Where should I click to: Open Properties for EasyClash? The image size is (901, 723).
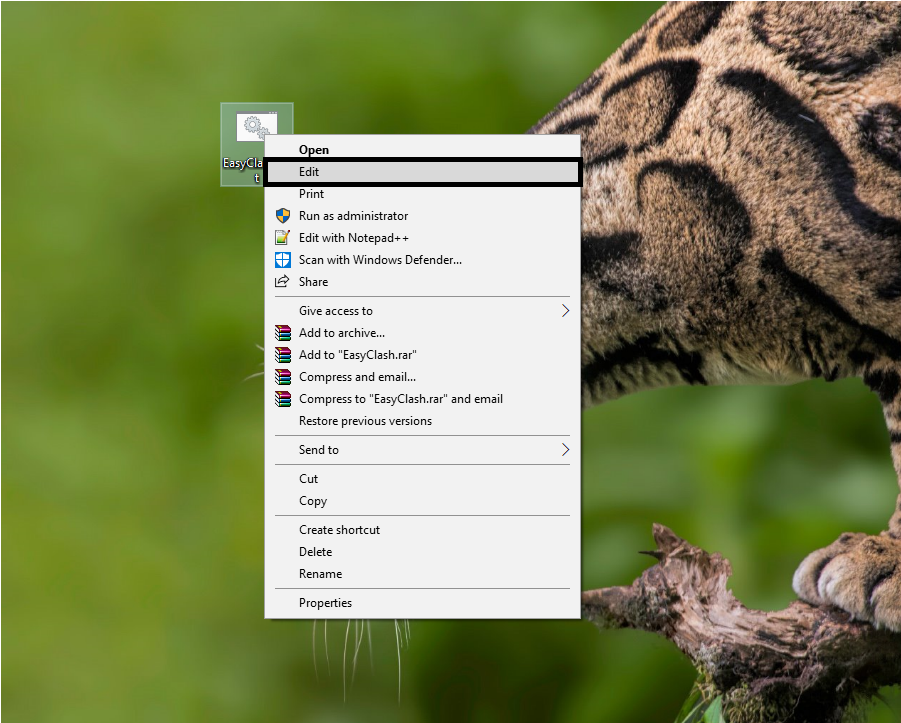tap(325, 602)
